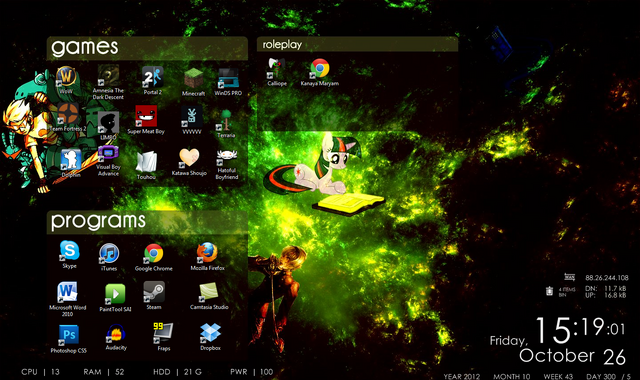
Task: Launch the Terraria shortcut
Action: pos(226,123)
